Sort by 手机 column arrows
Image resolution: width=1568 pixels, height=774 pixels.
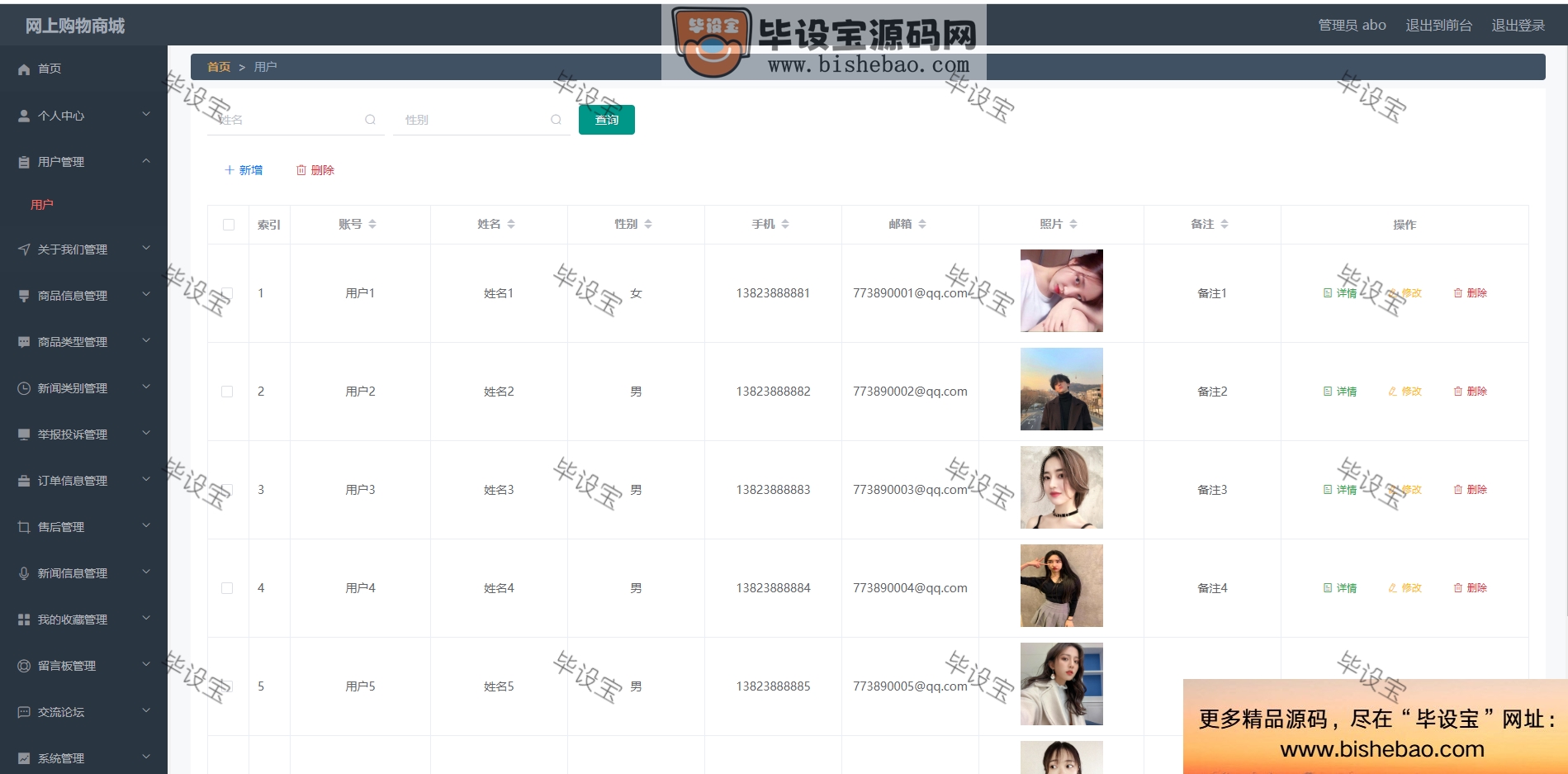click(x=785, y=224)
